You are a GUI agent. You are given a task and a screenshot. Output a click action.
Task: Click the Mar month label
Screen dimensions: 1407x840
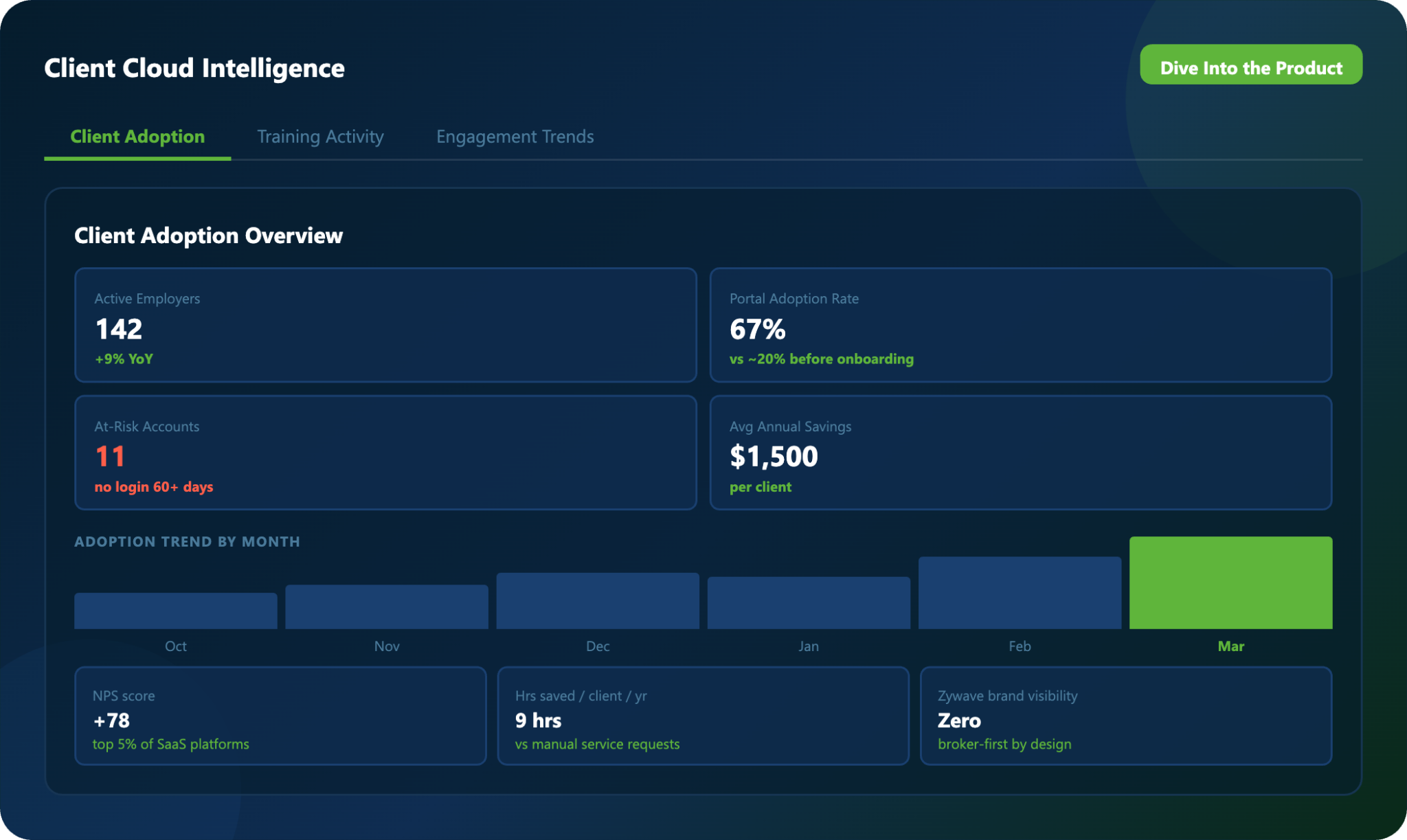(1230, 646)
